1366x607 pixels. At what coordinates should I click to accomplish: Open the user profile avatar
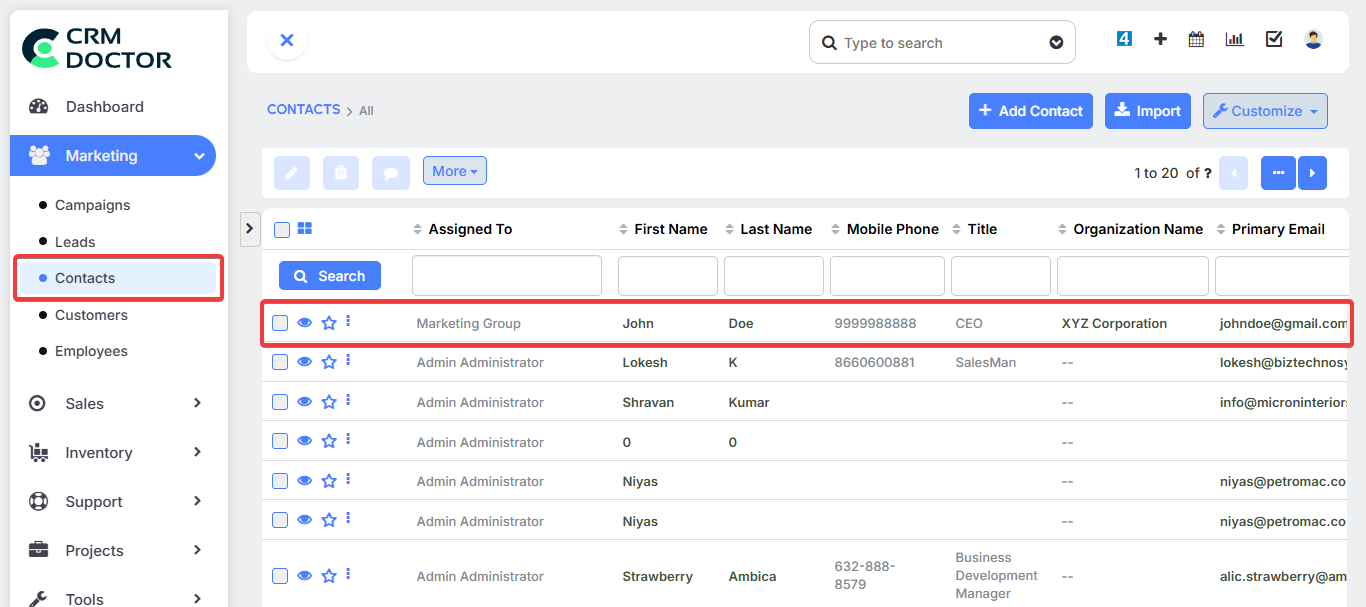tap(1313, 40)
